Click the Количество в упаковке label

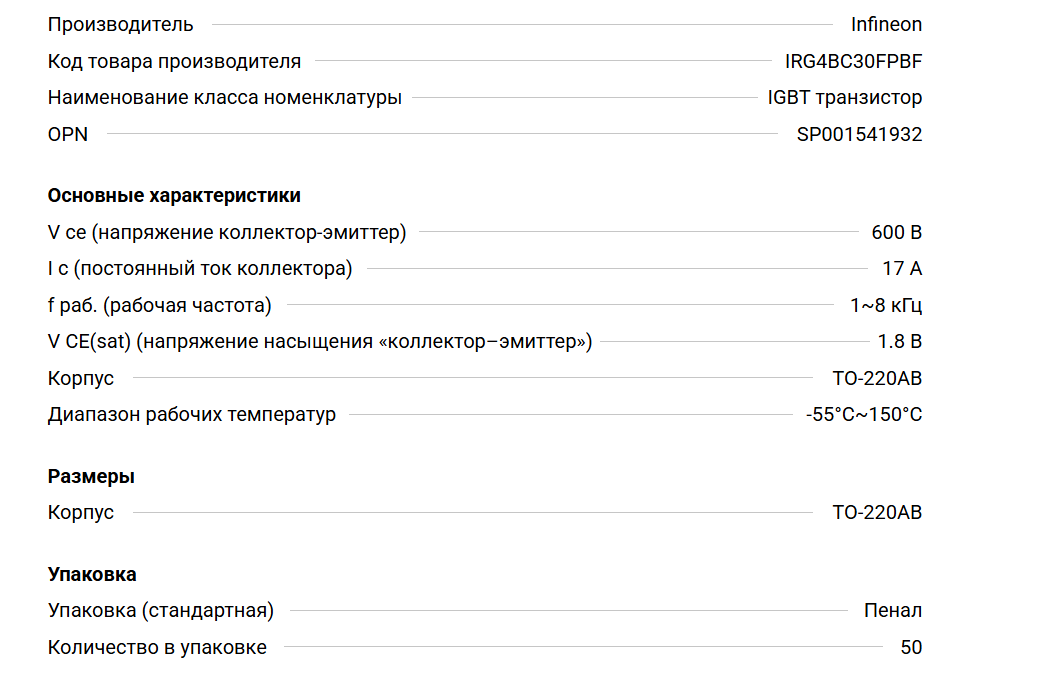coord(157,647)
